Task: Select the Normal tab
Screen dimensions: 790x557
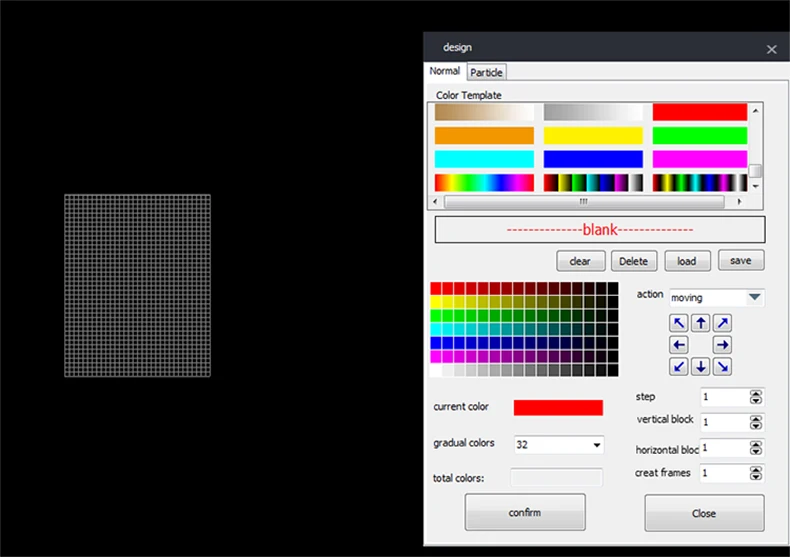Action: tap(444, 71)
